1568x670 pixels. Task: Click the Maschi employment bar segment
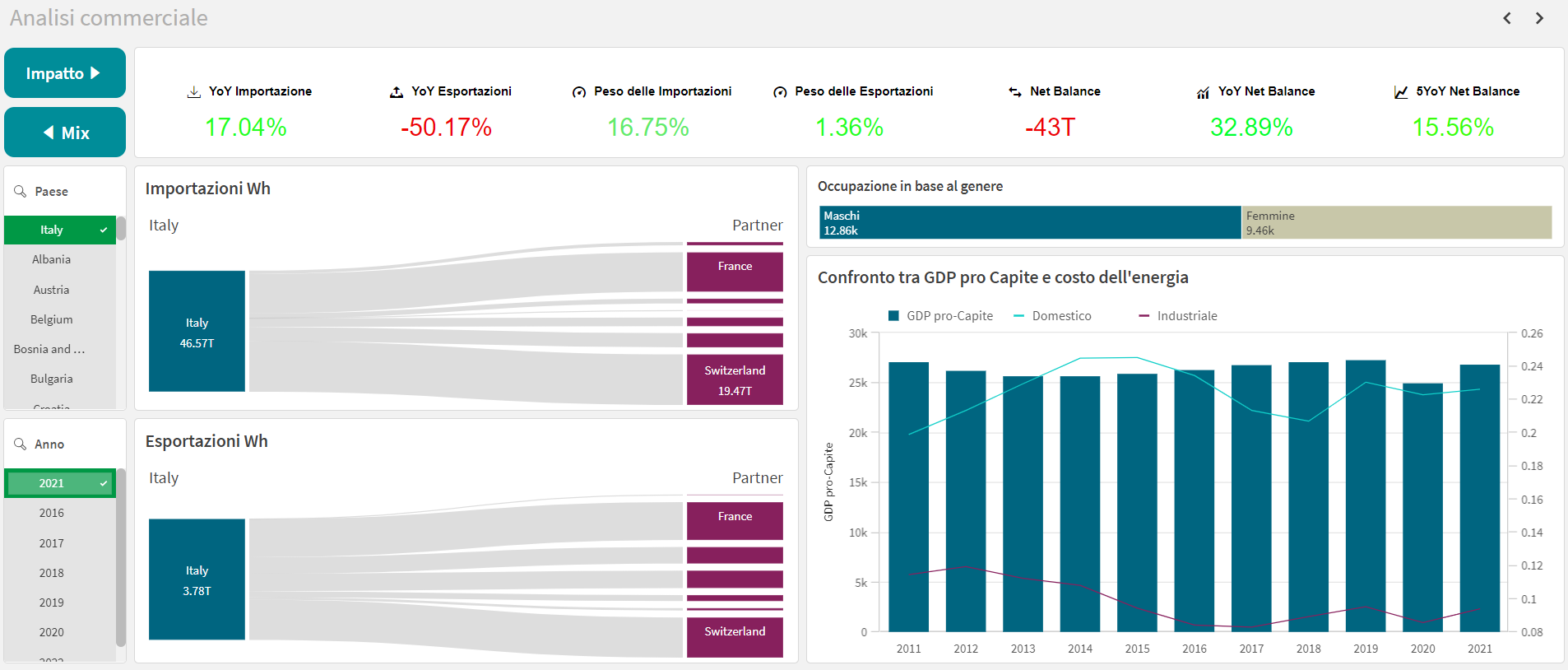click(1029, 222)
